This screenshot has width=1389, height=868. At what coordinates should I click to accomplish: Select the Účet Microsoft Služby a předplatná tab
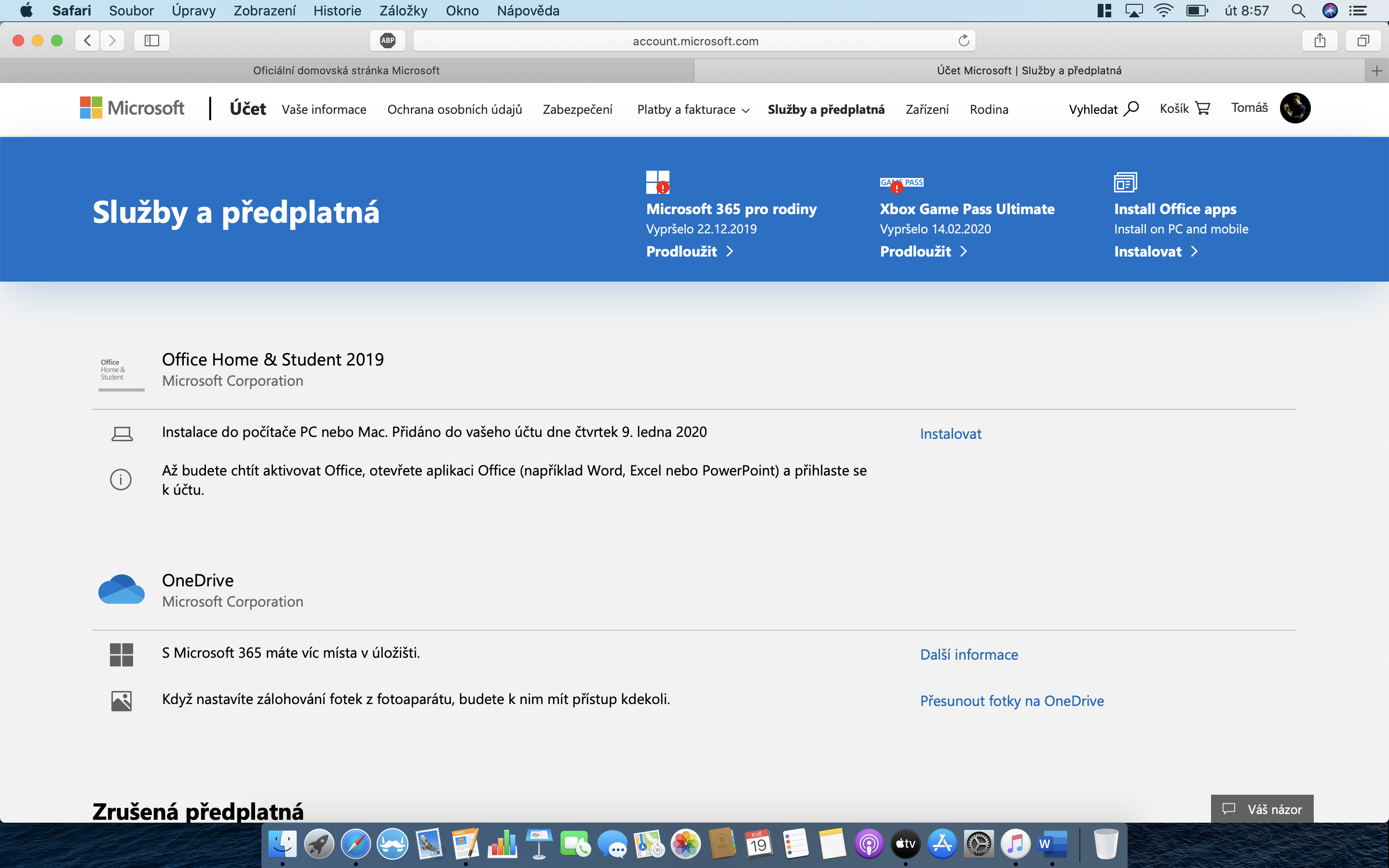(x=1029, y=70)
